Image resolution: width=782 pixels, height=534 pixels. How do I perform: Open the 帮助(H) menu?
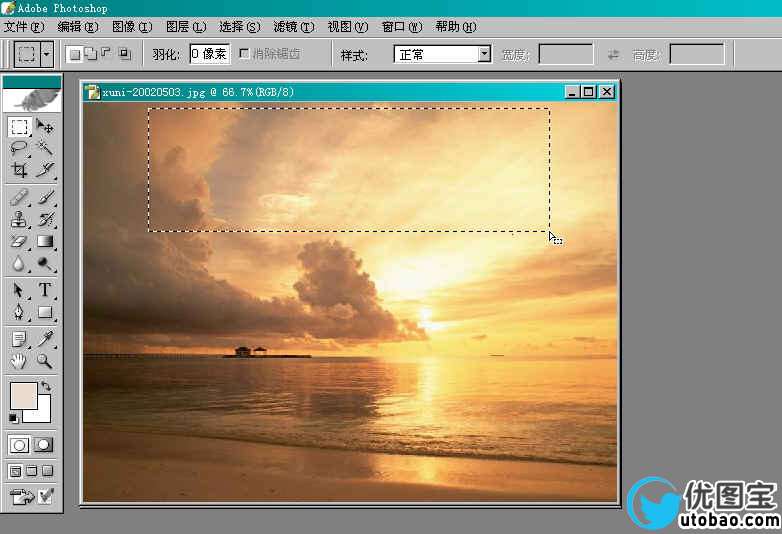click(x=456, y=26)
